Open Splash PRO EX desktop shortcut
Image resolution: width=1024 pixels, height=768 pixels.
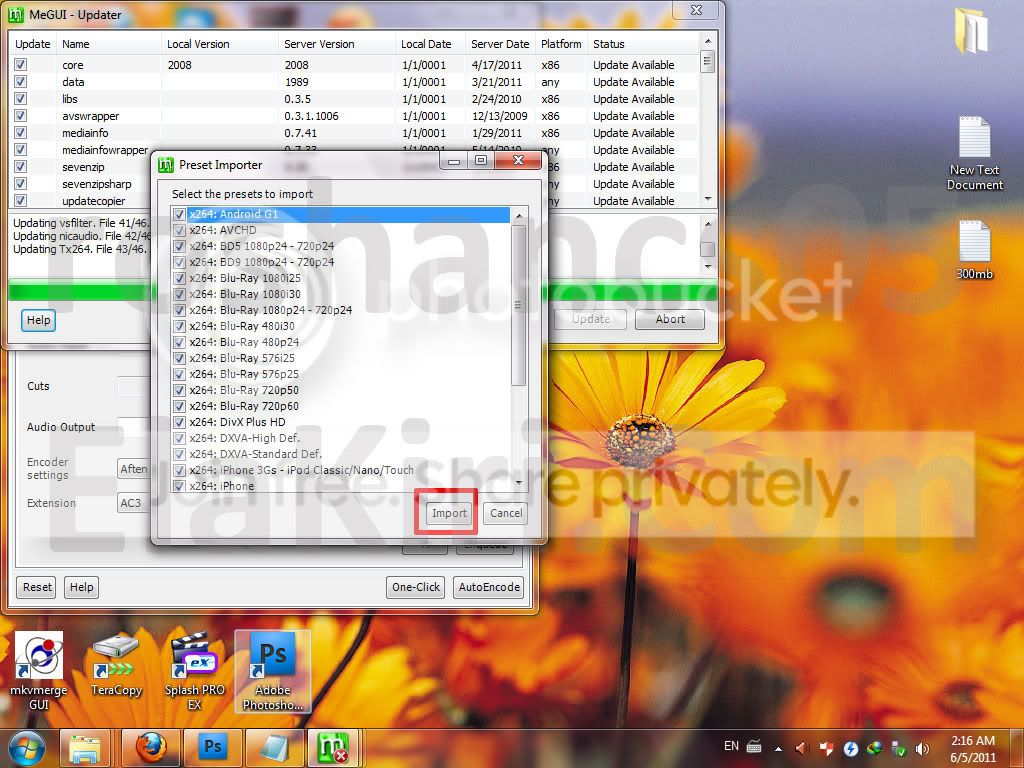coord(194,671)
